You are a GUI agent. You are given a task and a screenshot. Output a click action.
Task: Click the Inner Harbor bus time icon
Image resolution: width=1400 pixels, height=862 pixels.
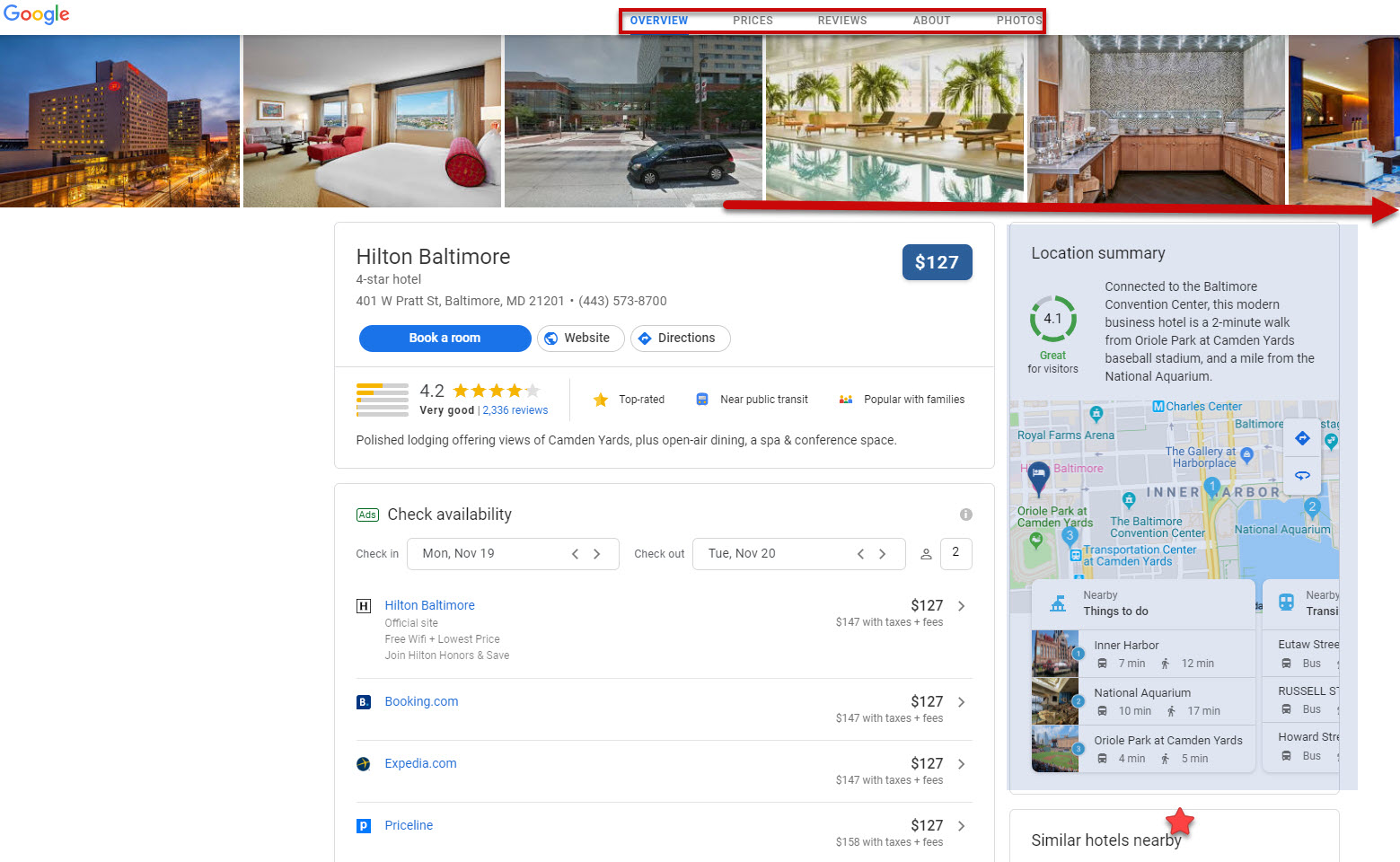[1102, 664]
